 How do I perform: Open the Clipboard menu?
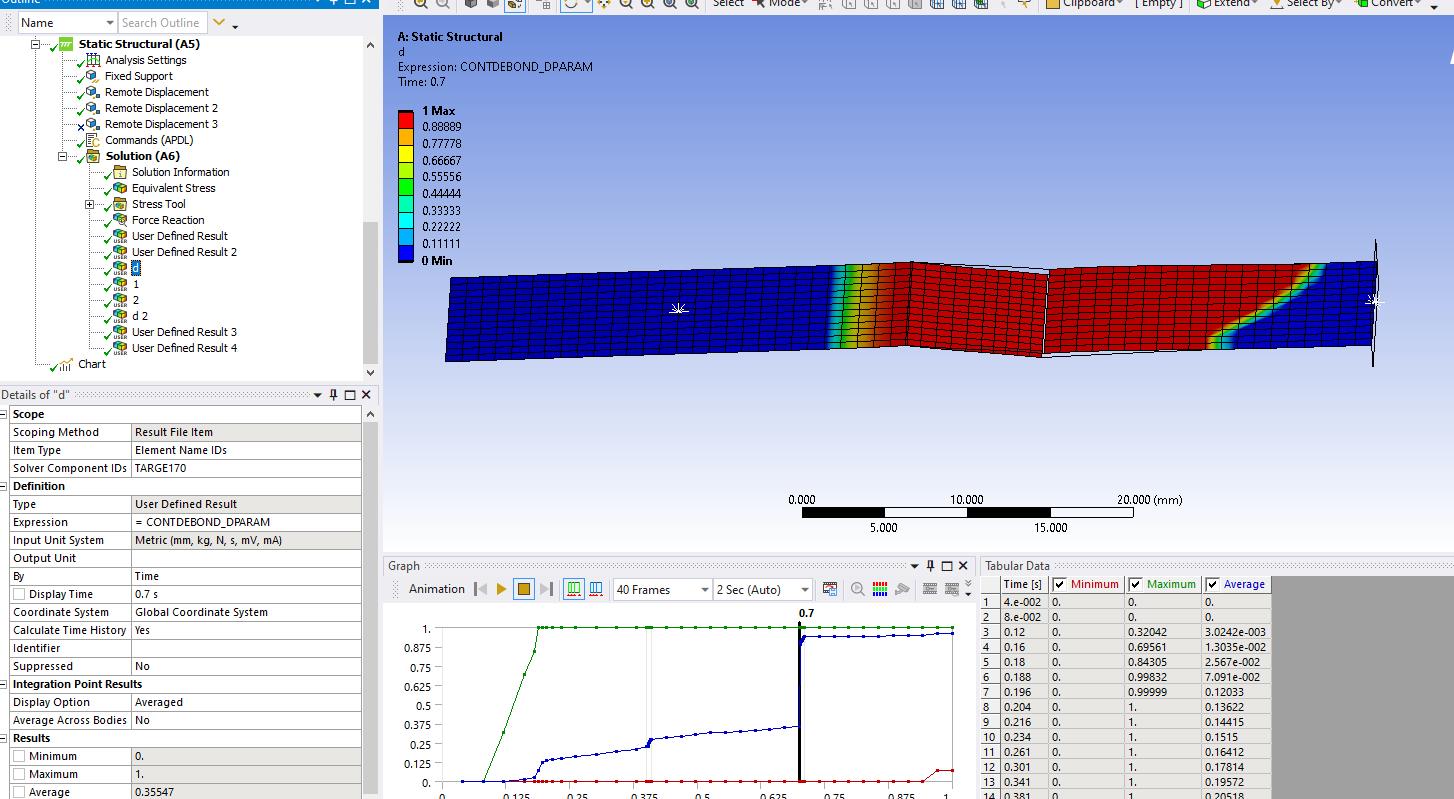pyautogui.click(x=1084, y=4)
